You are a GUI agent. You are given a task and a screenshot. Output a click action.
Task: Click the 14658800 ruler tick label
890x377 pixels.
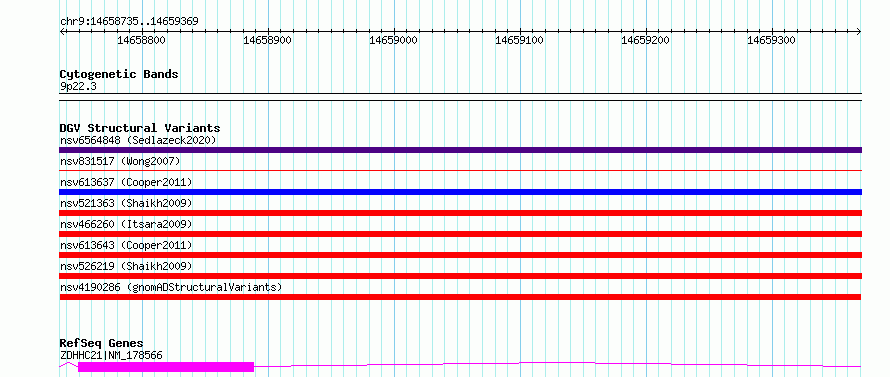pos(141,40)
